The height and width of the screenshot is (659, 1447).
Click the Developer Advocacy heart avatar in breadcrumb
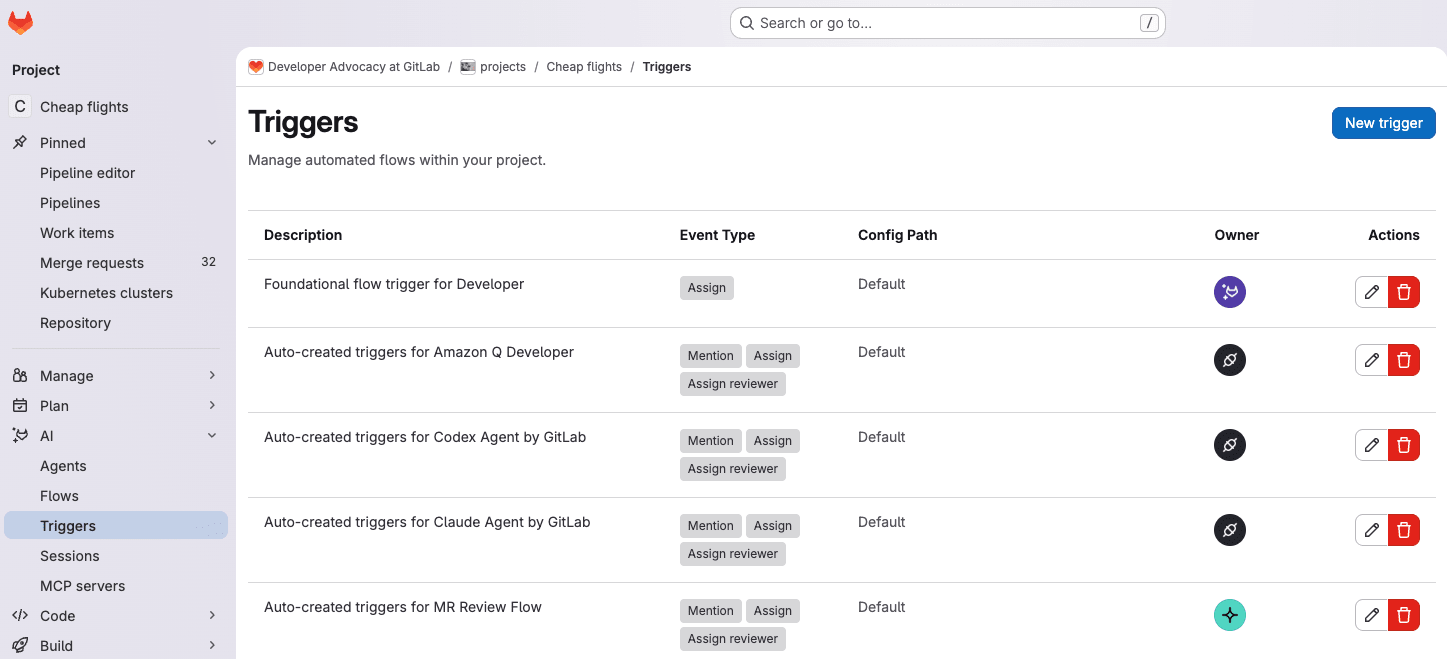pyautogui.click(x=256, y=67)
